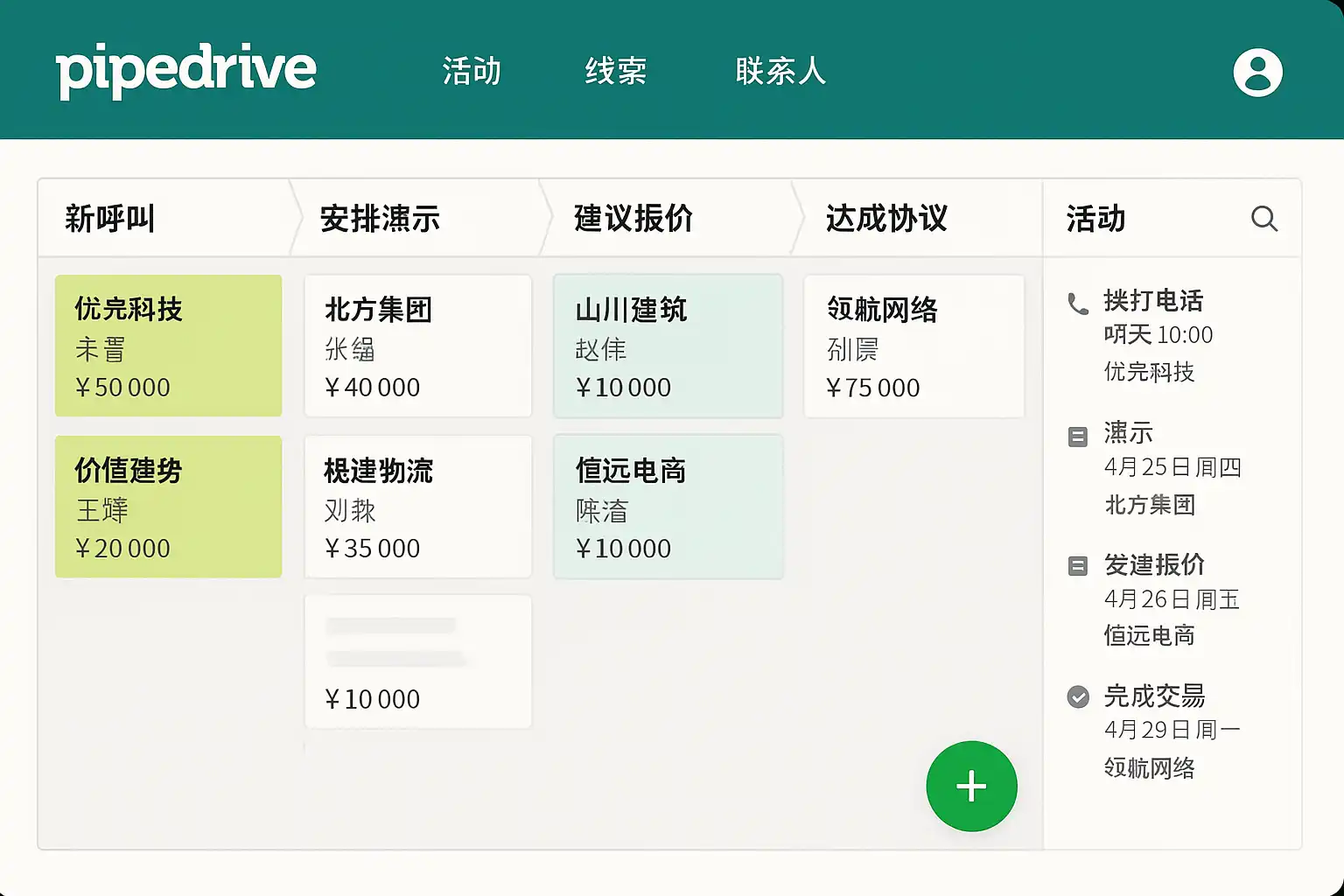Image resolution: width=1344 pixels, height=896 pixels.
Task: Click the note icon beside 4月25日 activity
Action: 1078,436
